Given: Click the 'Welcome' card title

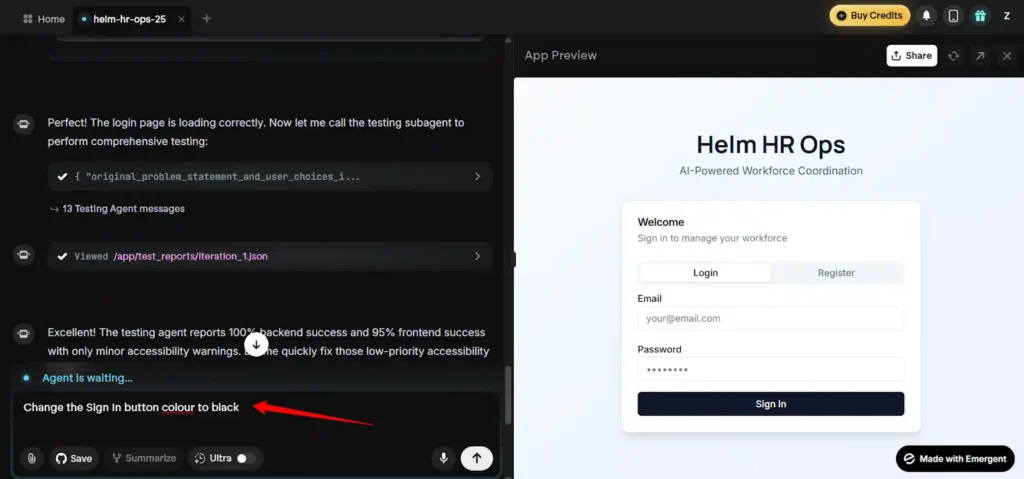Looking at the screenshot, I should [661, 222].
